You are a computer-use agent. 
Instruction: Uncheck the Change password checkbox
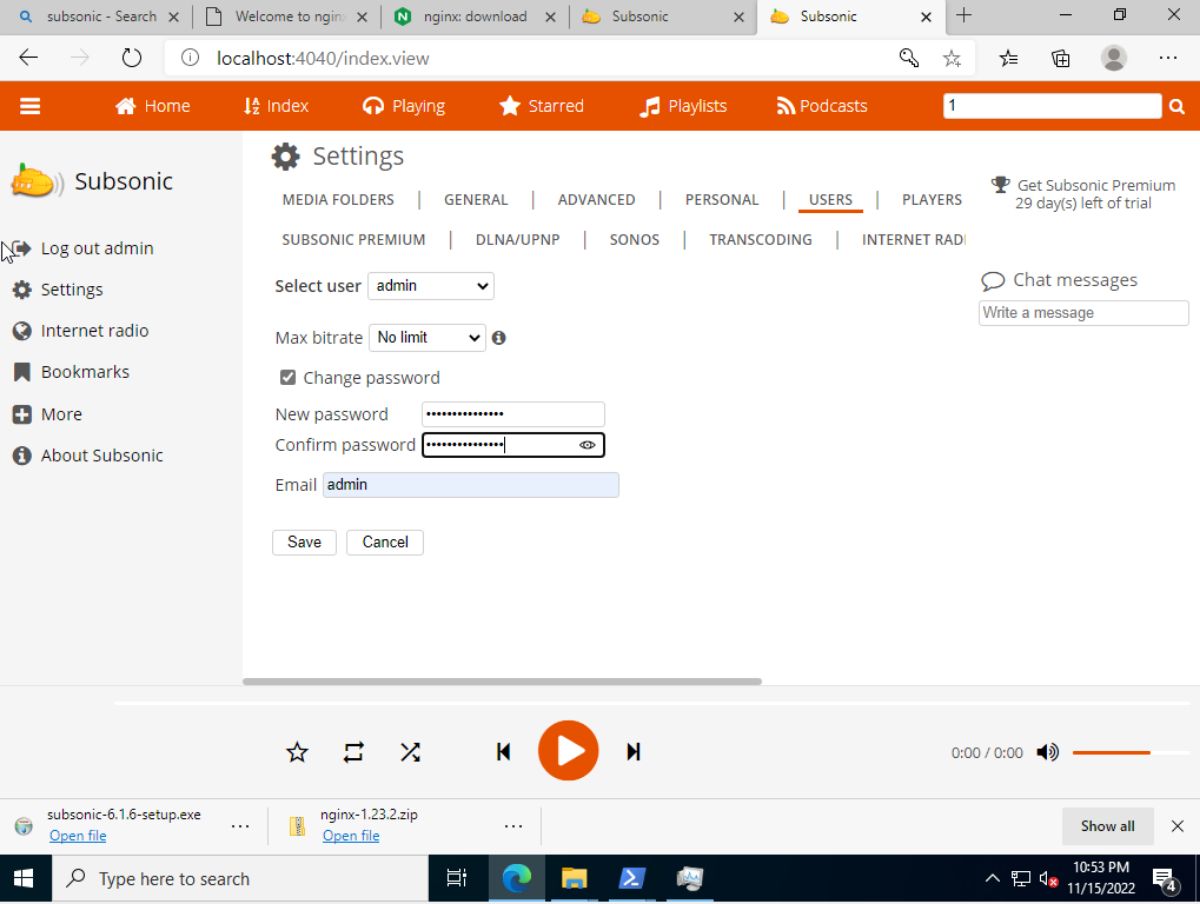[x=288, y=377]
